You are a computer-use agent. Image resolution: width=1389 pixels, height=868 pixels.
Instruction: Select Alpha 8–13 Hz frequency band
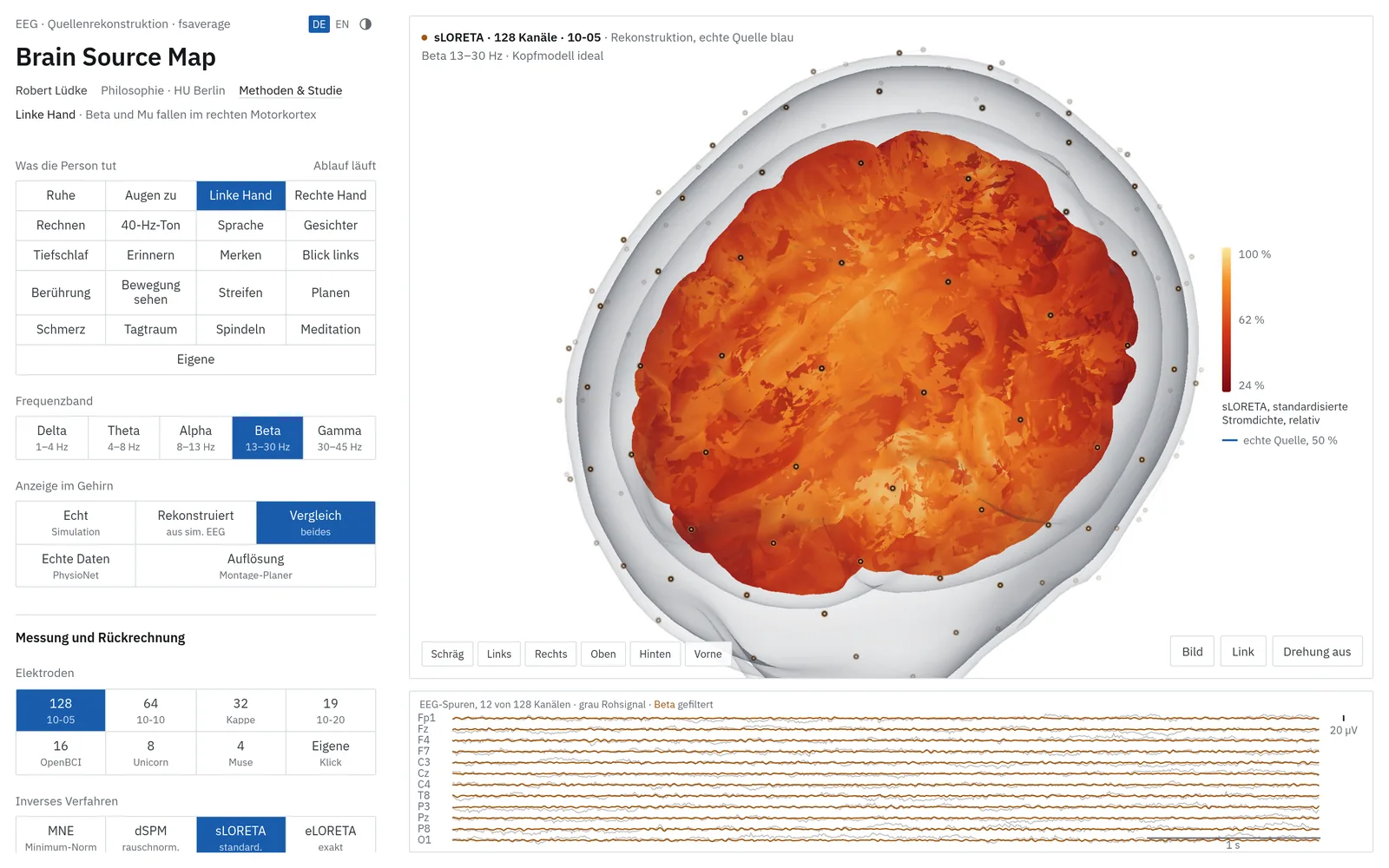(195, 437)
